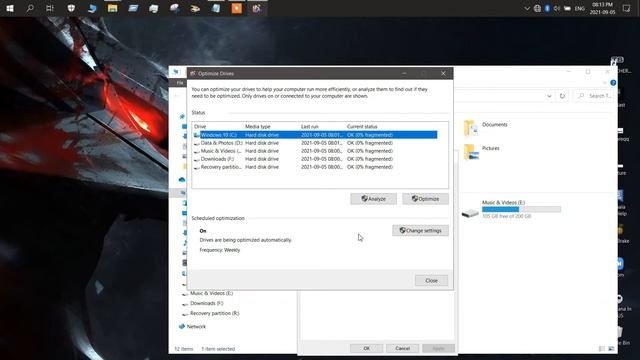The width and height of the screenshot is (640, 360).
Task: Open the taskbar clock and date
Action: pyautogui.click(x=602, y=8)
